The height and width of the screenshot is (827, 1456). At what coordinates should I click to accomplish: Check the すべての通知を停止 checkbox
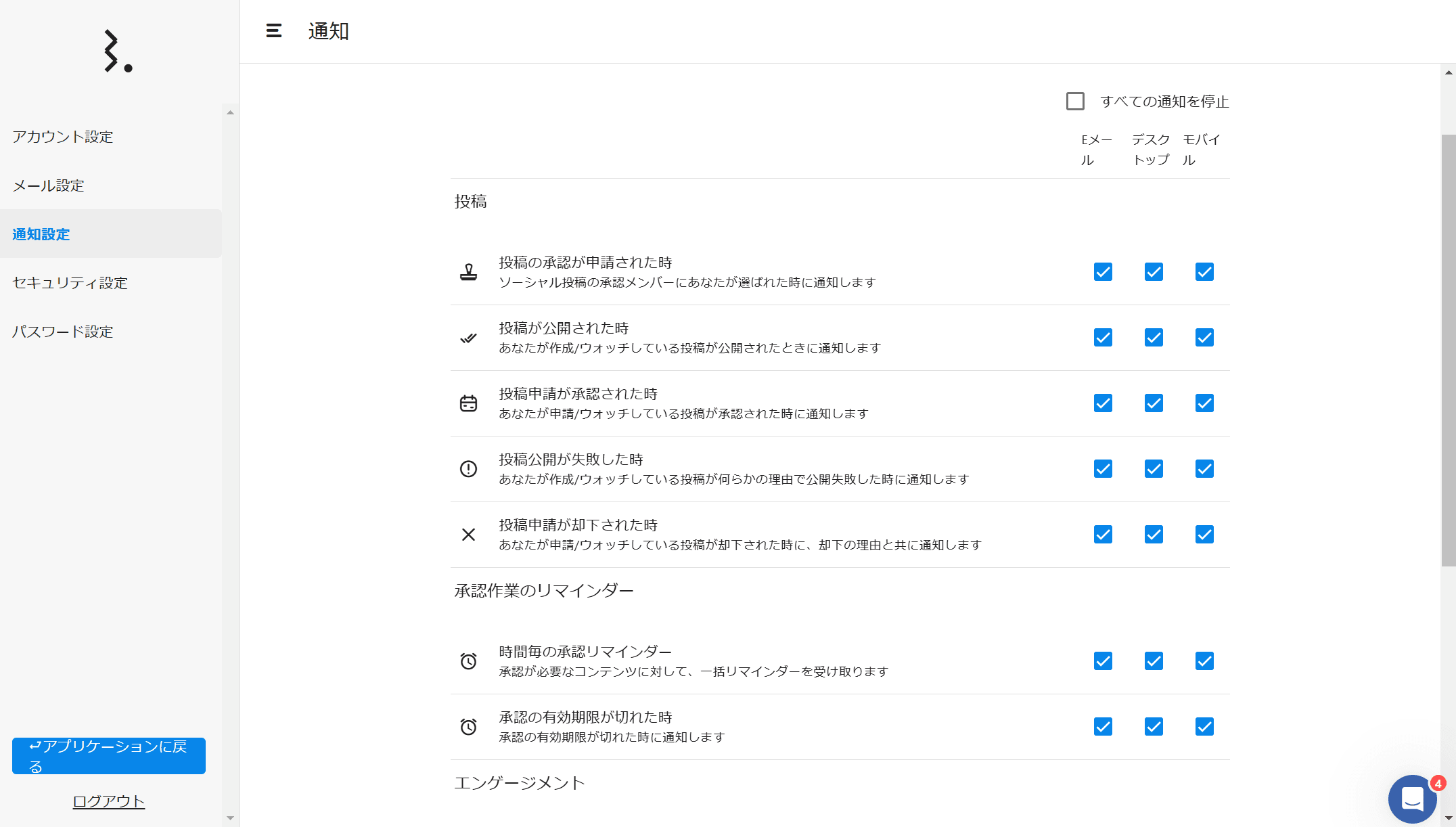click(1075, 102)
